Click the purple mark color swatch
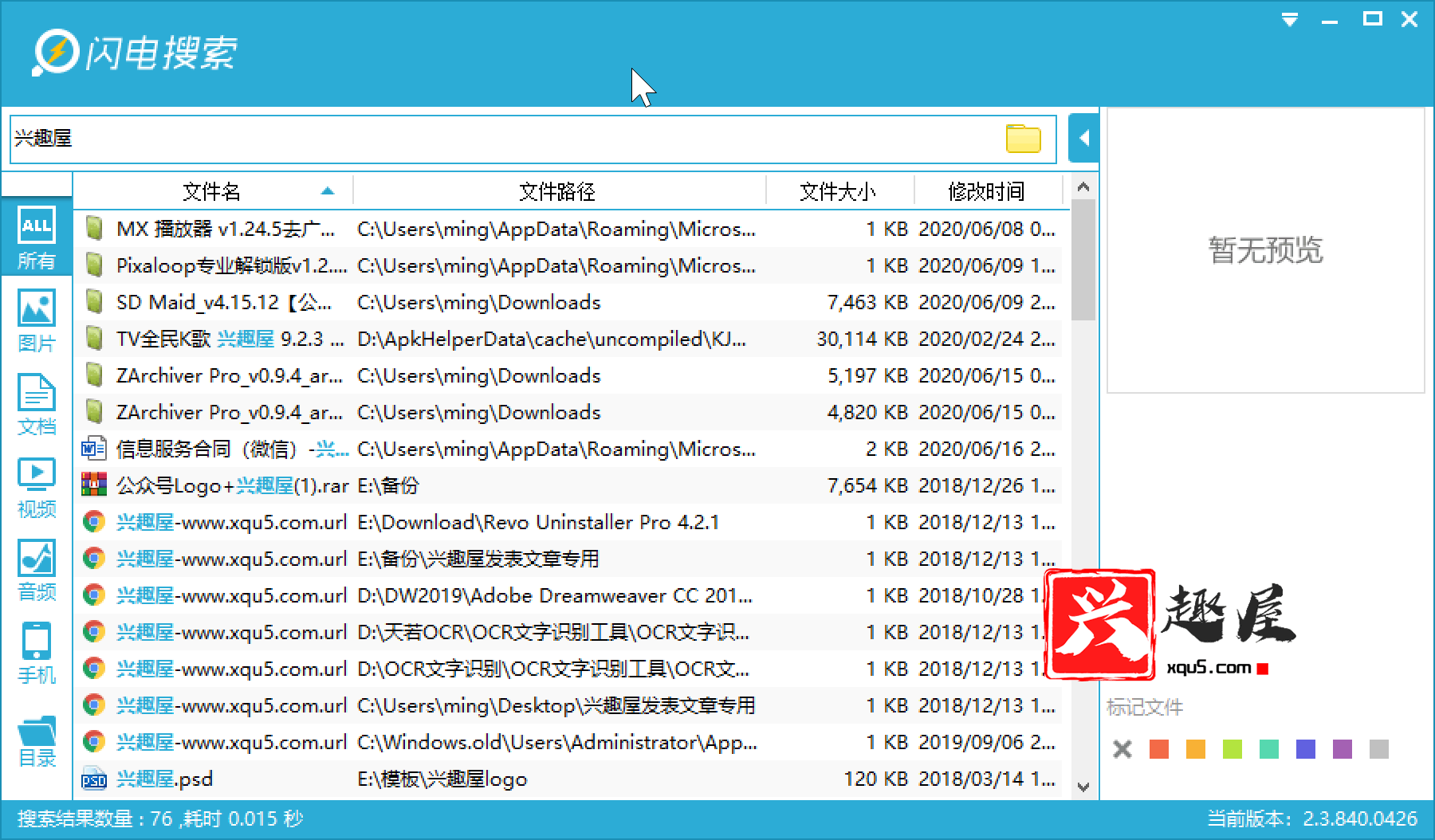Screen dimensions: 1435x840 (1343, 748)
